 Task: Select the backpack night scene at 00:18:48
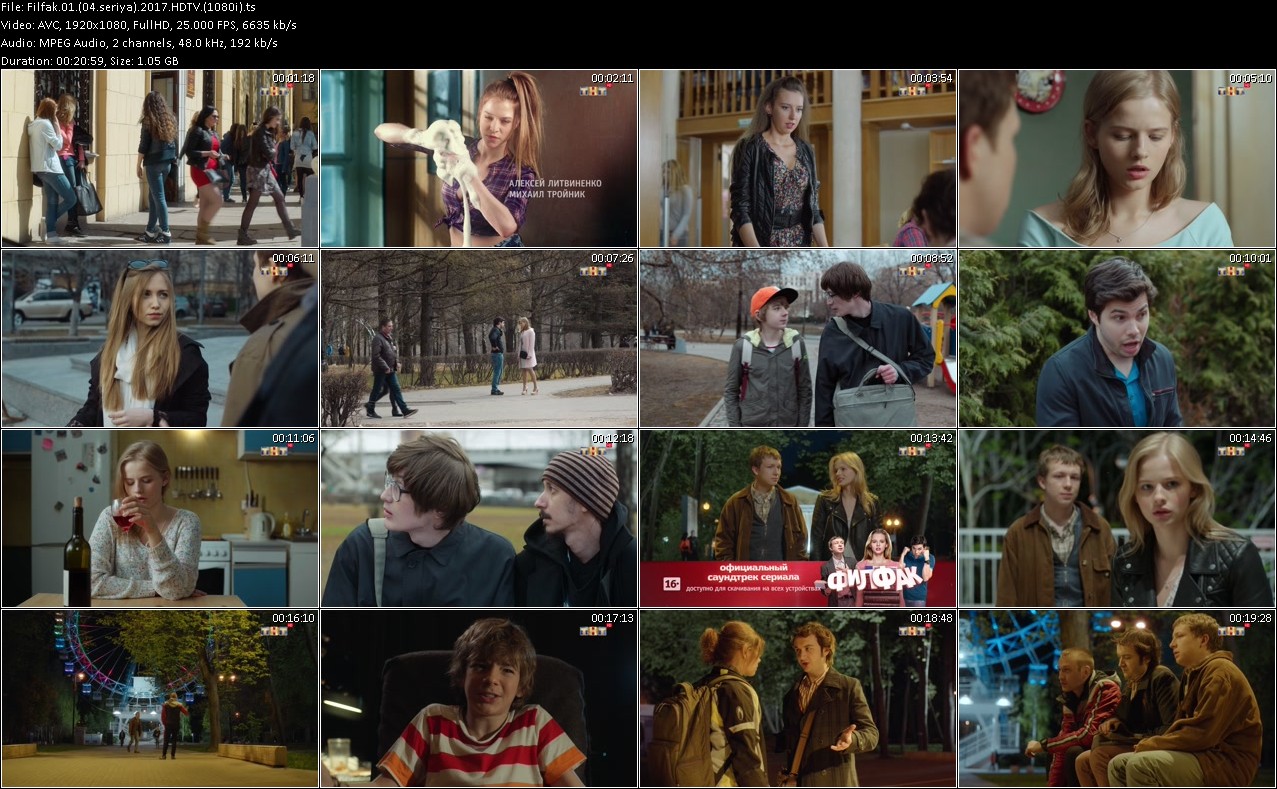click(x=797, y=698)
